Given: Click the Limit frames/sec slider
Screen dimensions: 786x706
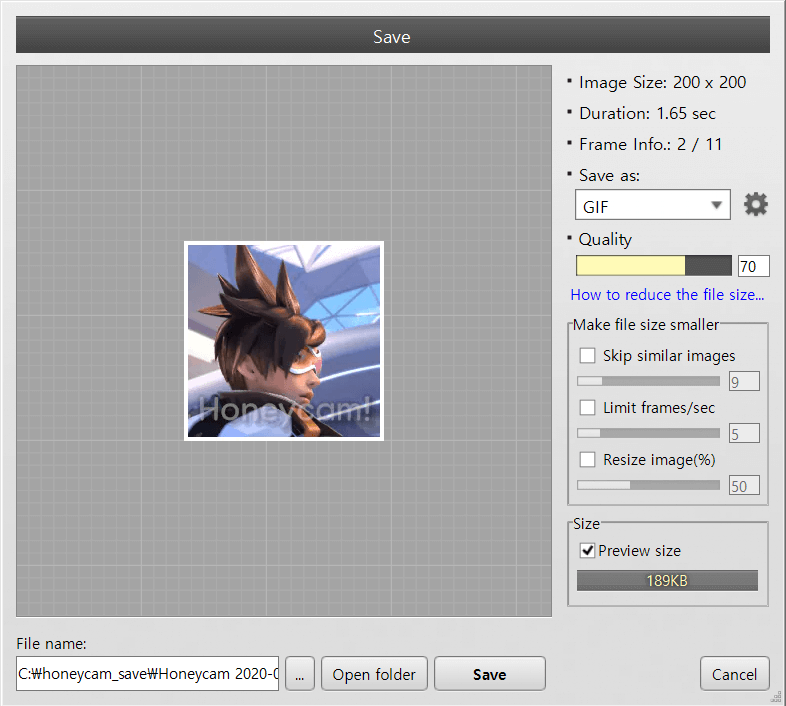Looking at the screenshot, I should [x=648, y=433].
